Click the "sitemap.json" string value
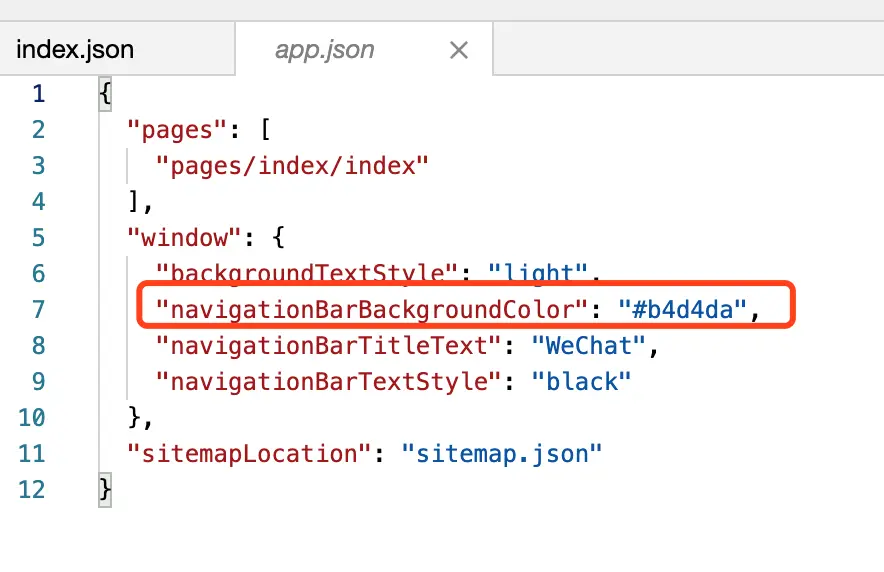This screenshot has height=572, width=884. click(x=502, y=454)
